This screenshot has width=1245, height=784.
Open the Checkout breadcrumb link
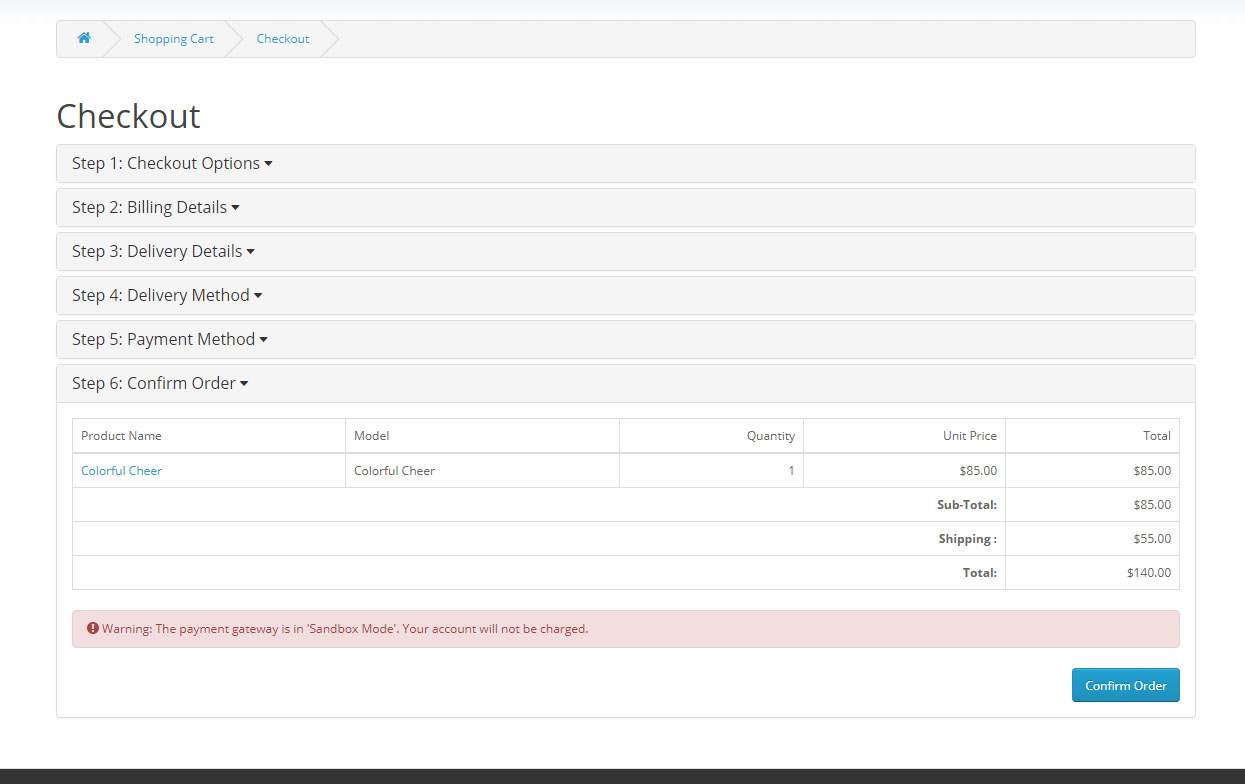click(x=283, y=39)
